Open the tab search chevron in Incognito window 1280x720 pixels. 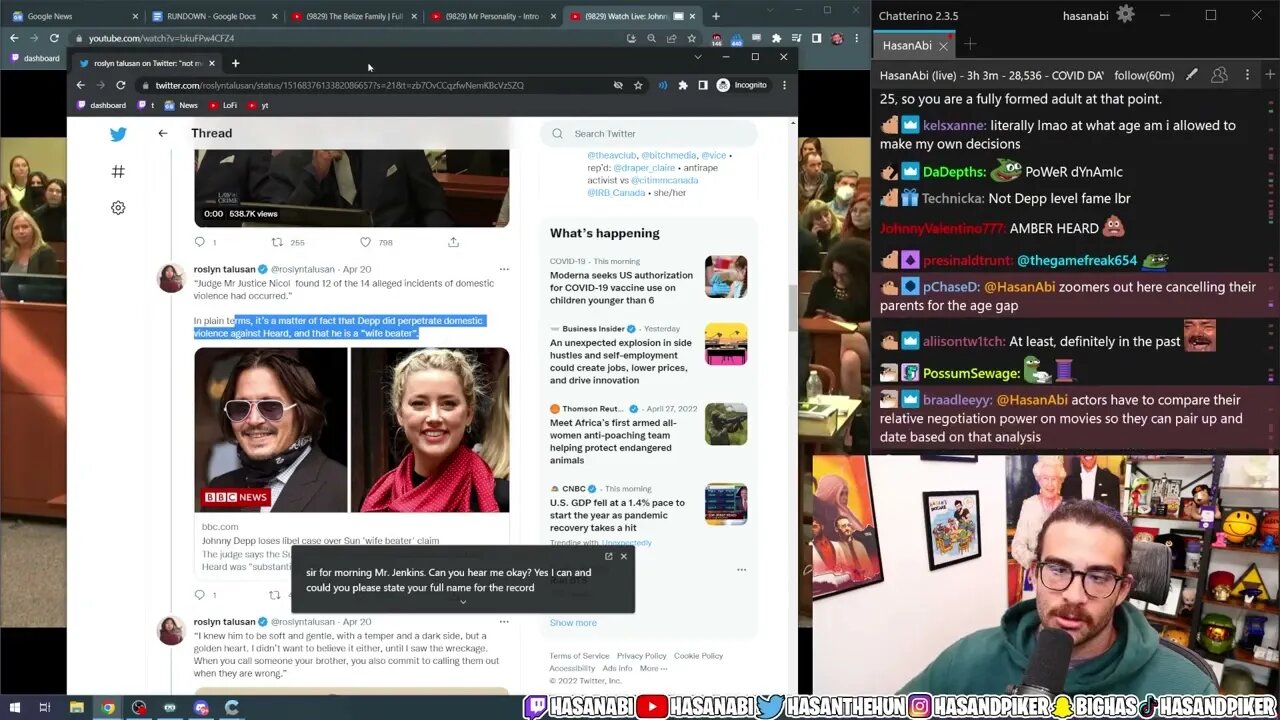coord(698,57)
